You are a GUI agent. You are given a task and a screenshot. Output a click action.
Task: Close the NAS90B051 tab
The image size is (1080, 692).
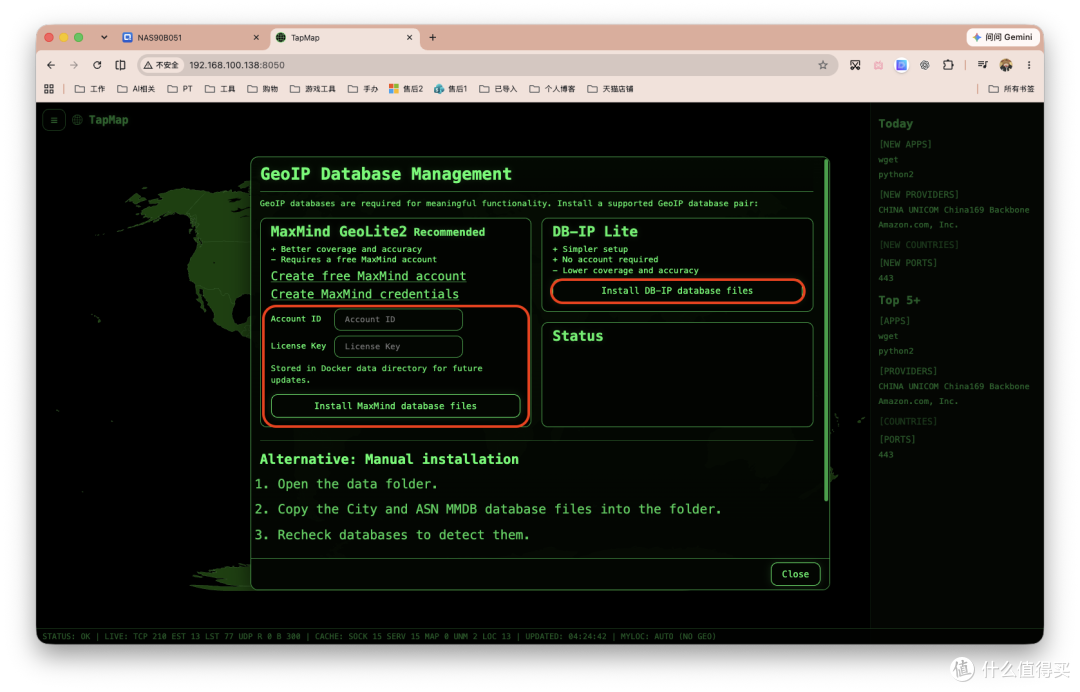point(256,37)
